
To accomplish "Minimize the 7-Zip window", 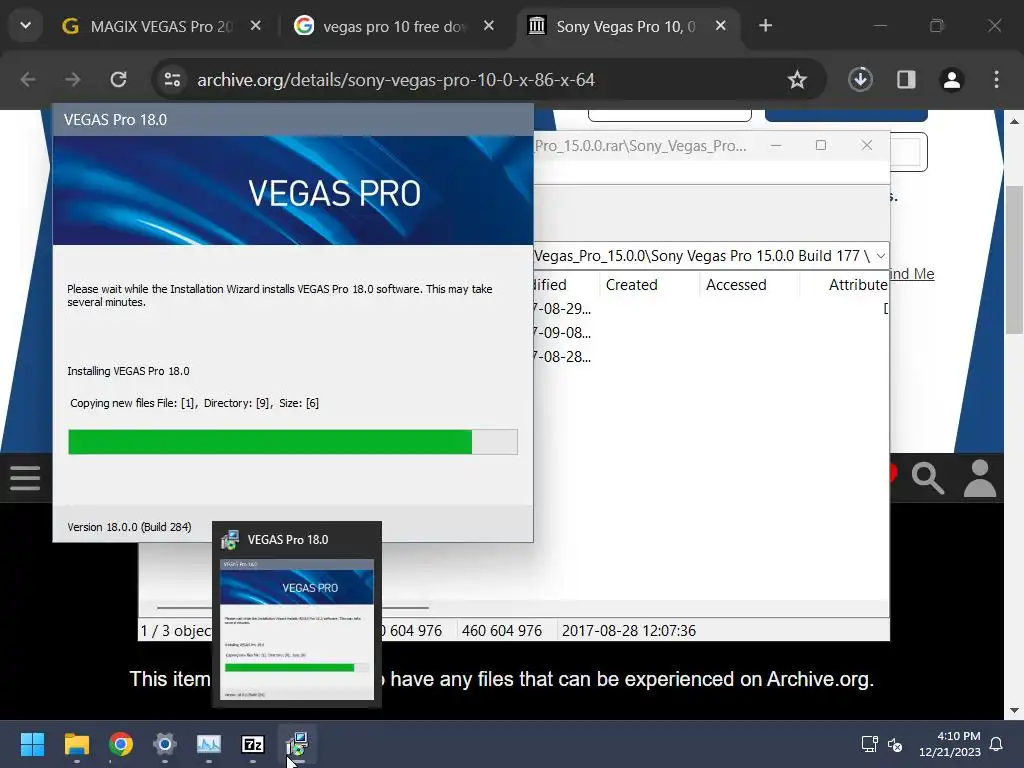I will (776, 146).
